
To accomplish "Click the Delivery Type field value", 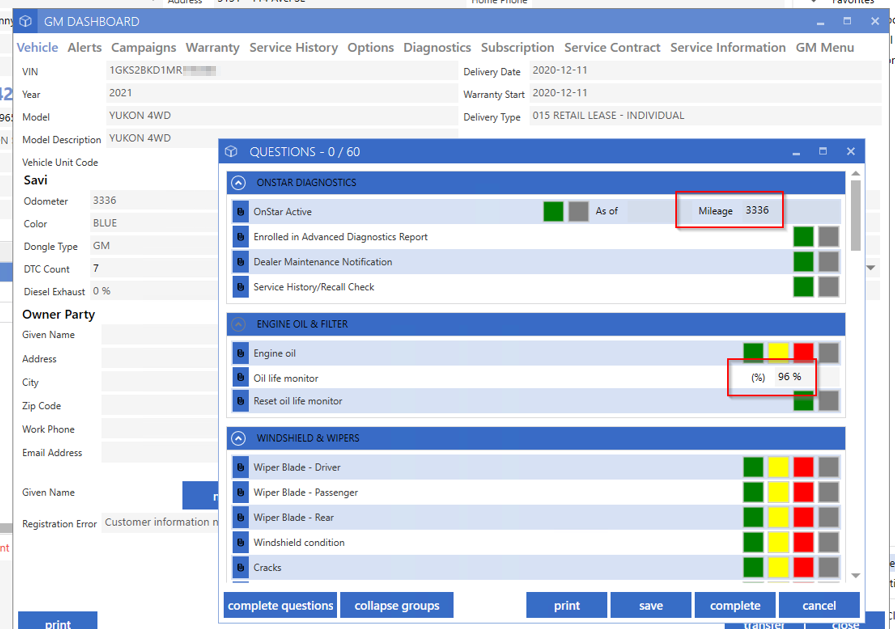I will pyautogui.click(x=705, y=116).
